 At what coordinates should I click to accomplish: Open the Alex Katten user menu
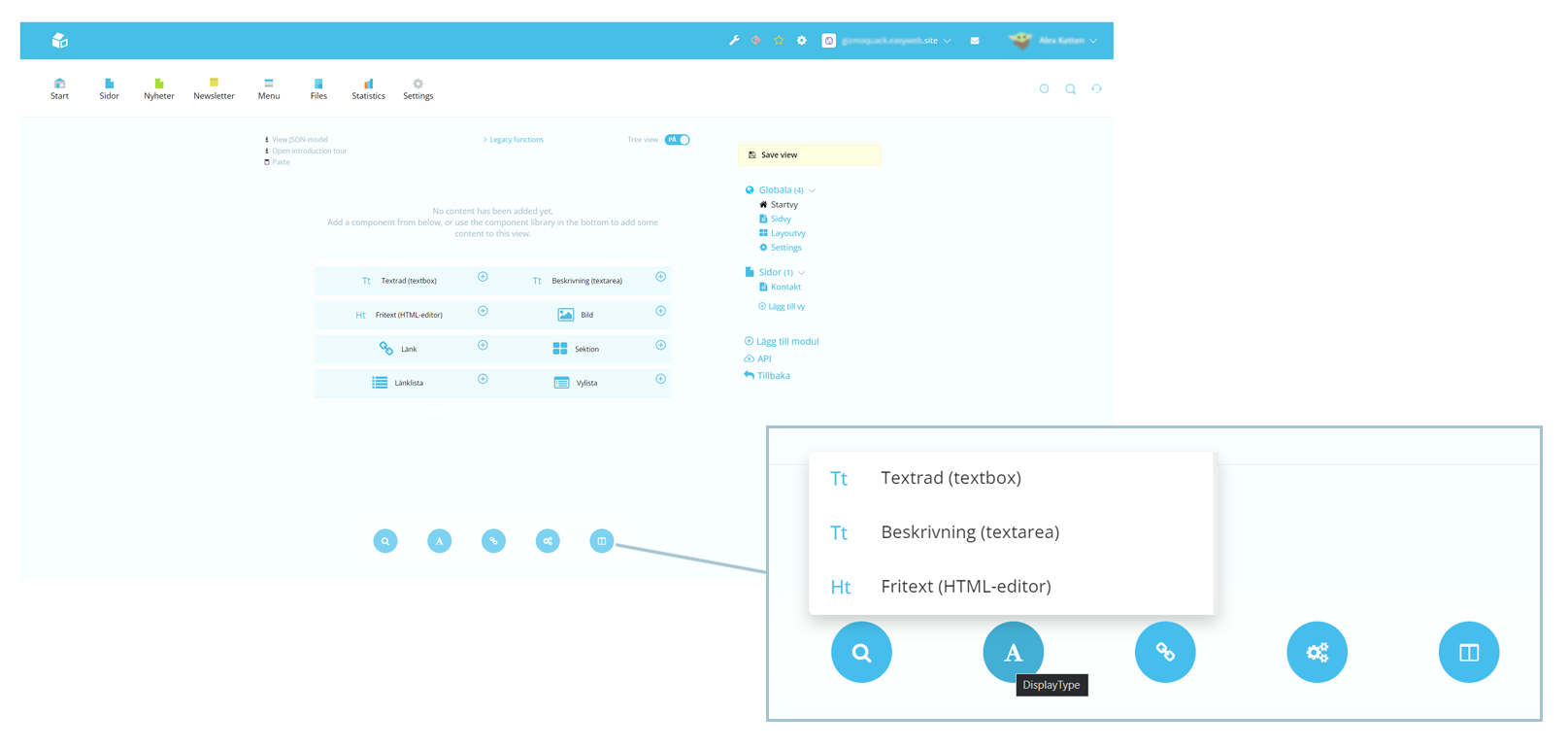pos(1060,41)
